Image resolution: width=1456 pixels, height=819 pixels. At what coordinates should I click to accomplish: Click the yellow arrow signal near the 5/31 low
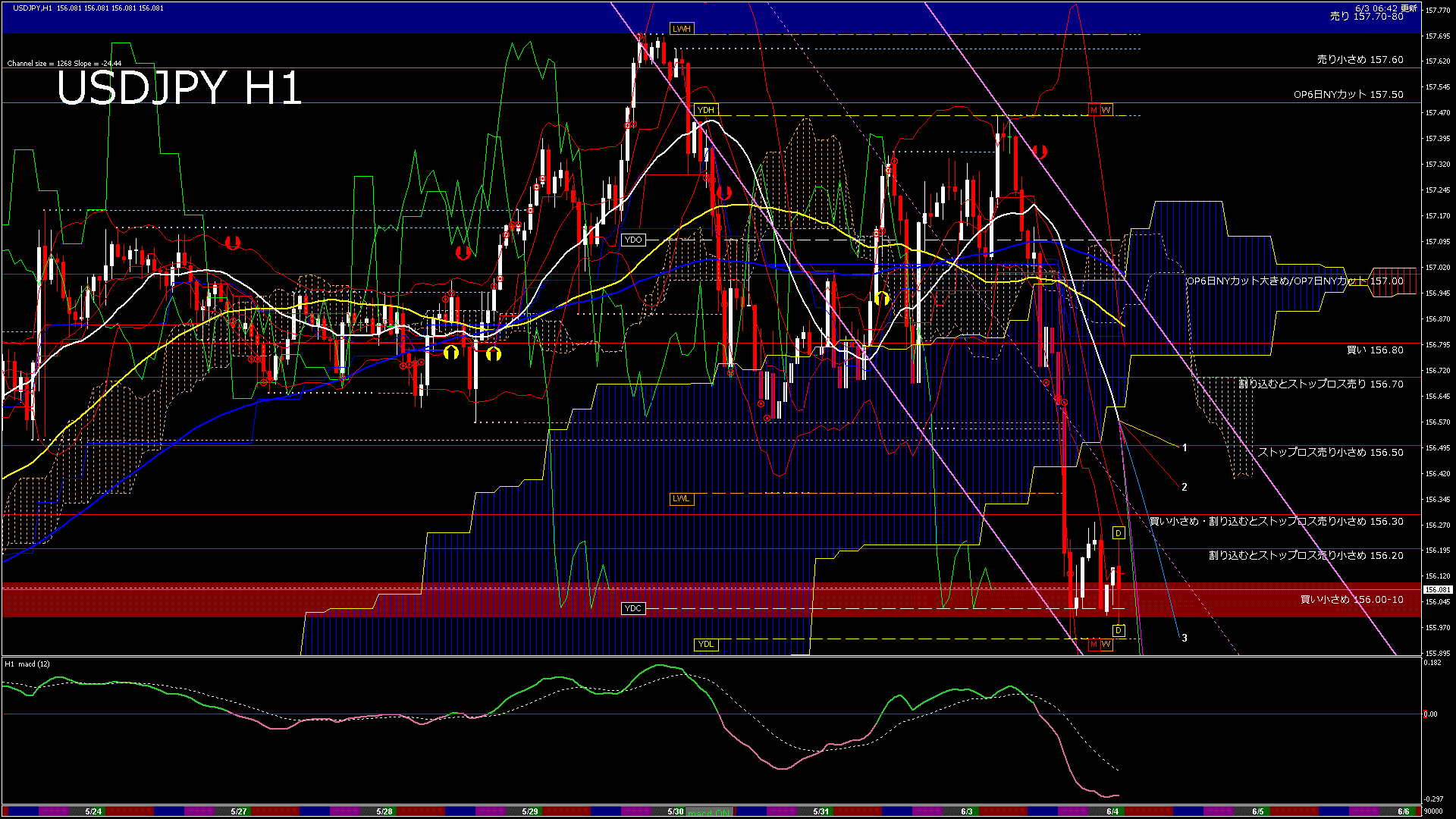pos(881,298)
